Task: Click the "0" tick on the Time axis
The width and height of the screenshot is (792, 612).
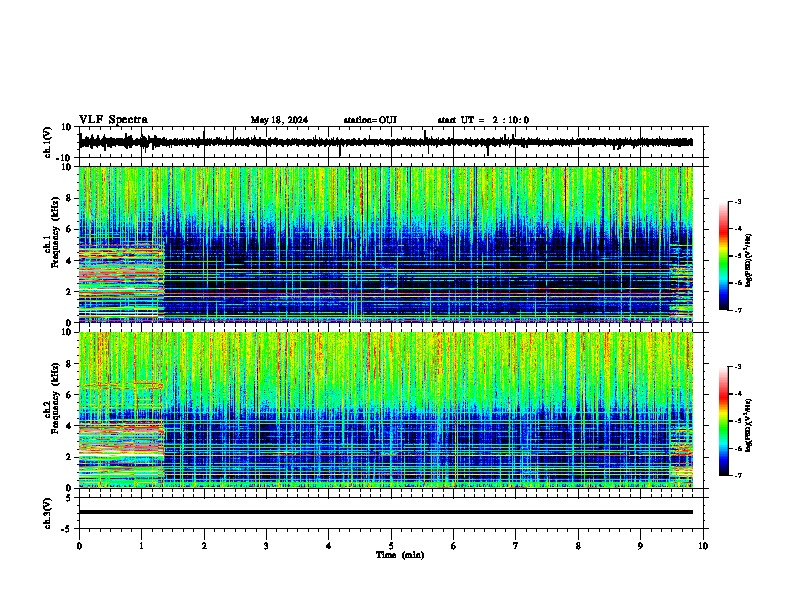Action: [x=79, y=546]
